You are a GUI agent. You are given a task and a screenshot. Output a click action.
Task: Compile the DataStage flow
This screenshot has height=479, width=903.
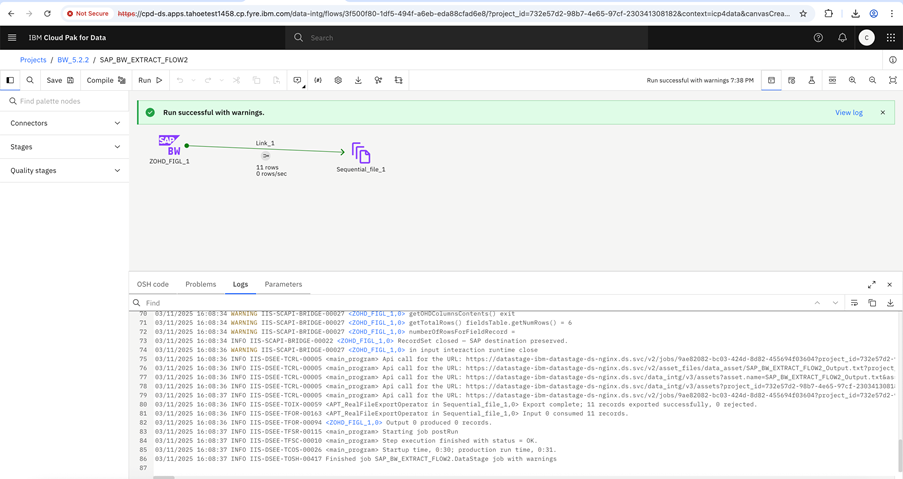[x=106, y=80]
